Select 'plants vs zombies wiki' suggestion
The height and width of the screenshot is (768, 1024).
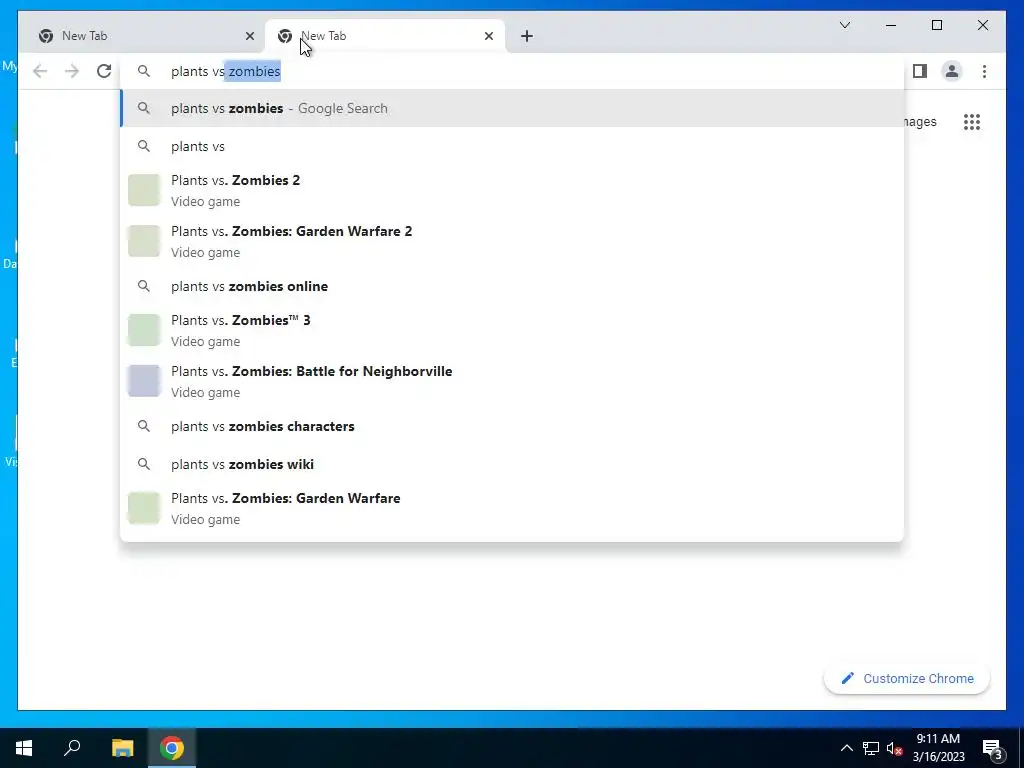point(512,464)
